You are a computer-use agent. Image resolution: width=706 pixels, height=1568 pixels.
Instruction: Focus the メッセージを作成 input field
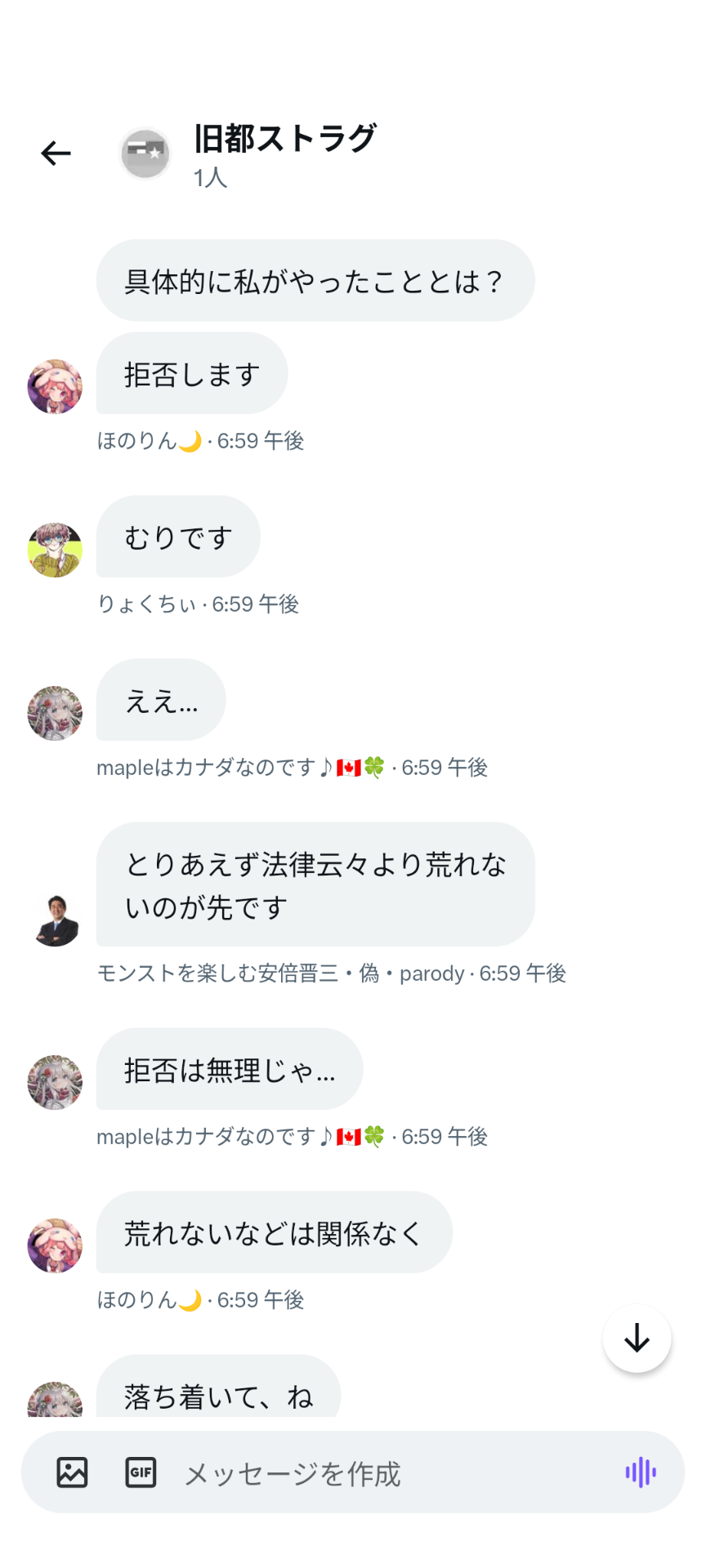pyautogui.click(x=392, y=1472)
